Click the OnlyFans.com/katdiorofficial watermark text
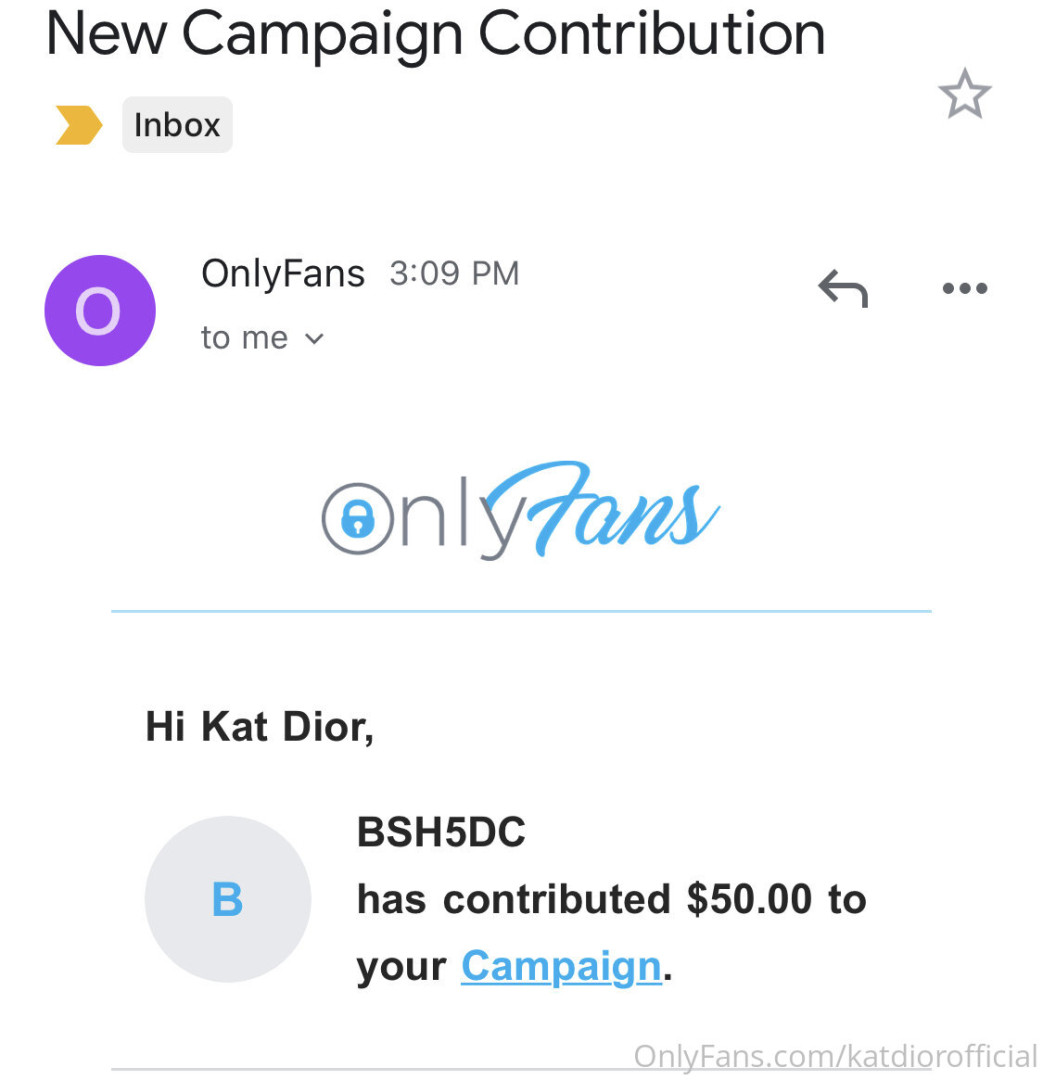Viewport: 1043px width, 1080px height. 835,1056
